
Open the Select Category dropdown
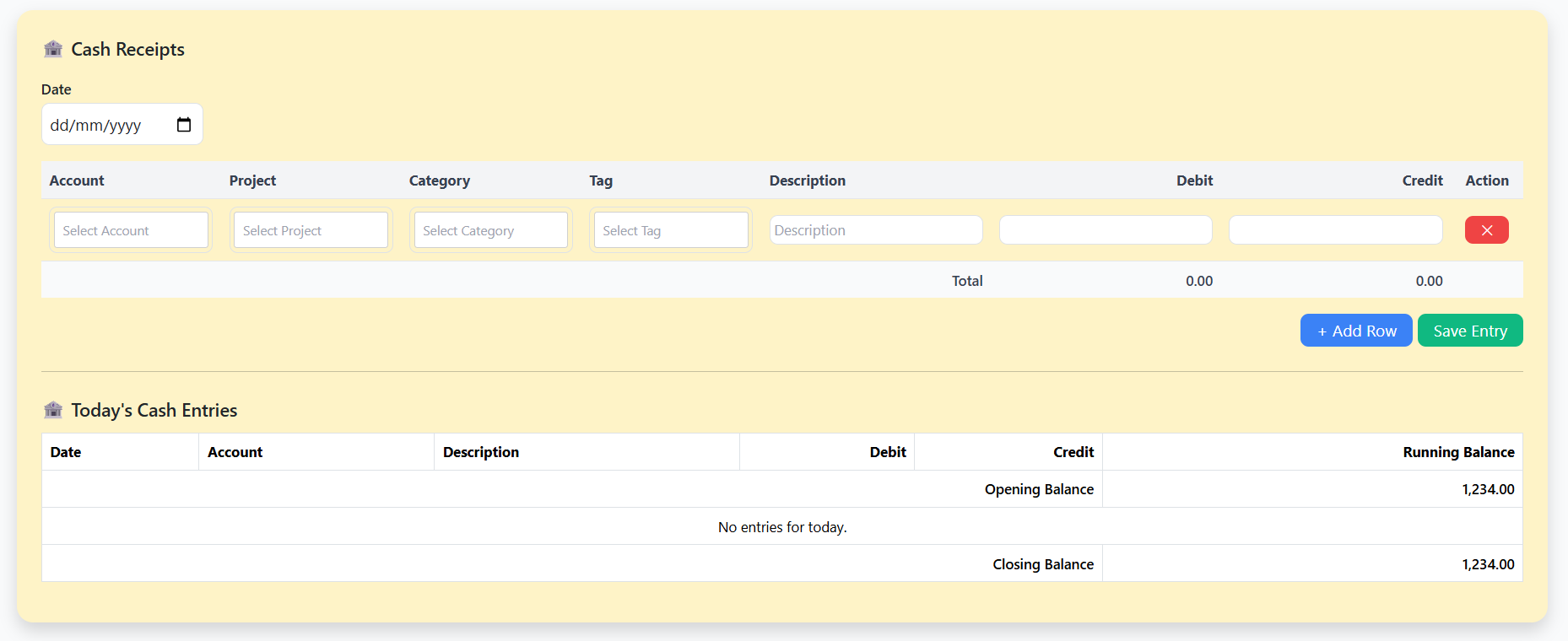(490, 230)
